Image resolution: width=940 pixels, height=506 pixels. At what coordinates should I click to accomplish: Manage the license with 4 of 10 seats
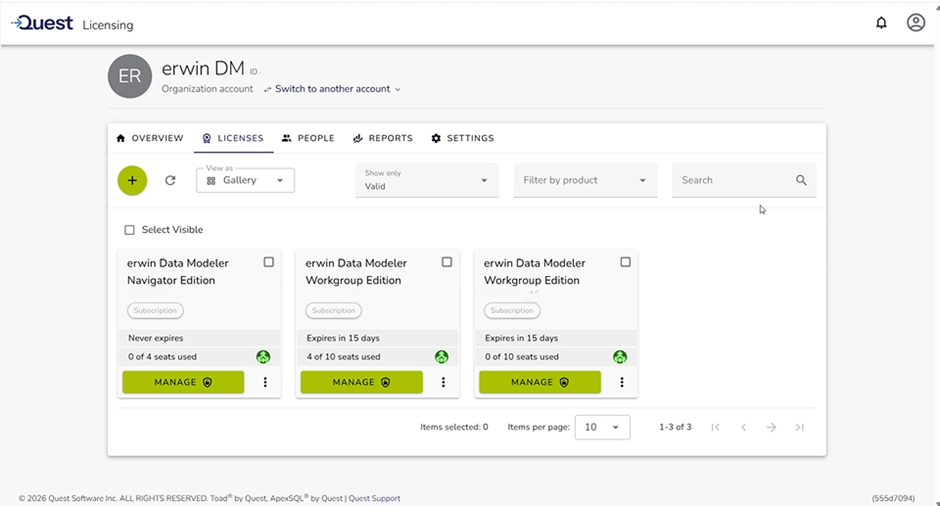pyautogui.click(x=361, y=382)
